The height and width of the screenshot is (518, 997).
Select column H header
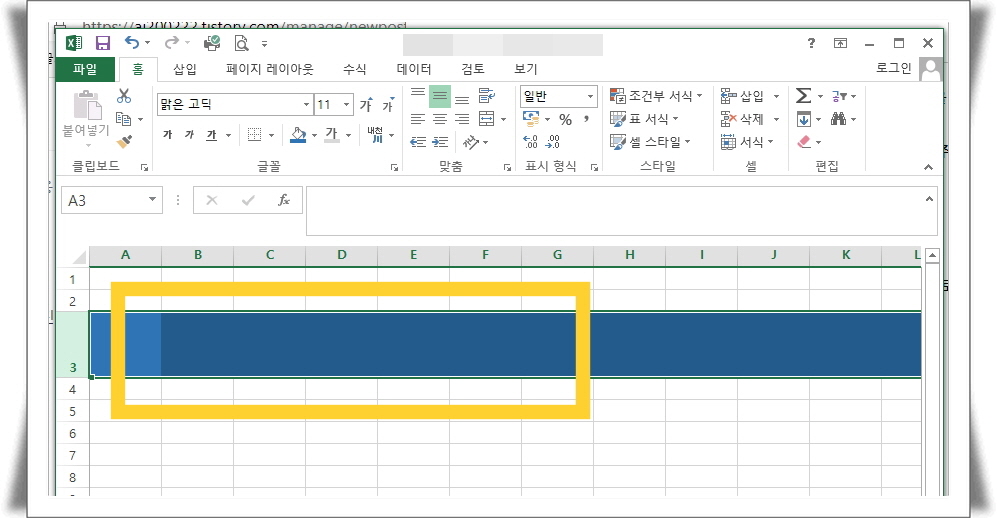(629, 255)
